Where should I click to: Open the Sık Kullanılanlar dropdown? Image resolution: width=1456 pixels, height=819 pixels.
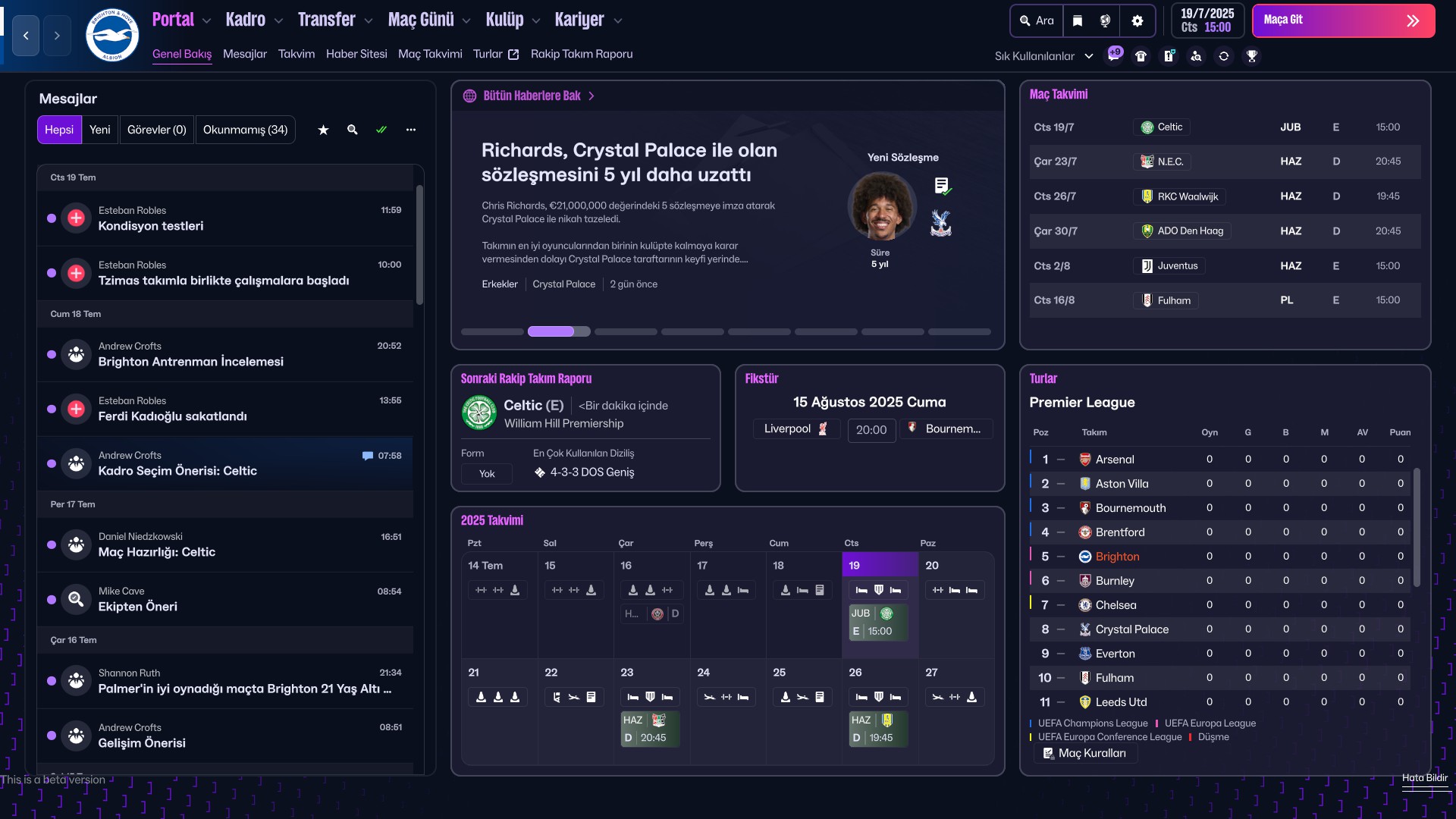(1043, 56)
